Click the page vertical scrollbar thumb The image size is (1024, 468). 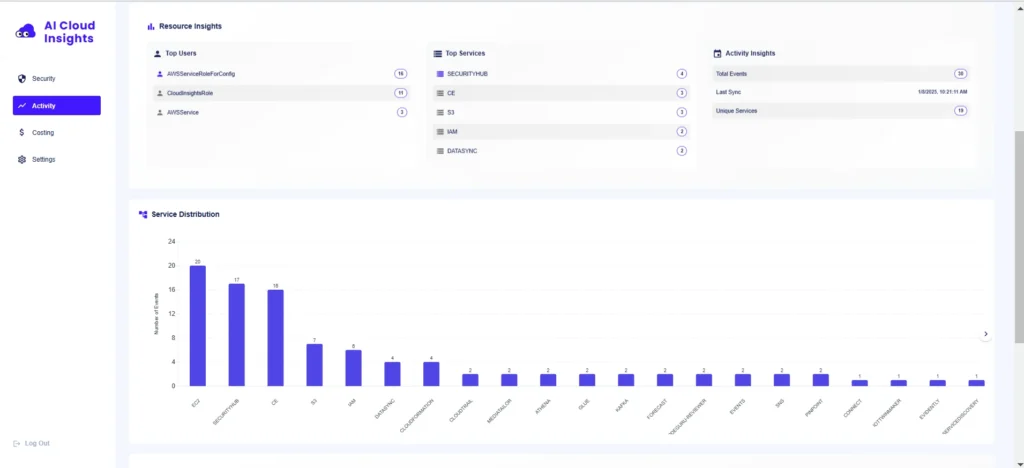(x=1019, y=237)
